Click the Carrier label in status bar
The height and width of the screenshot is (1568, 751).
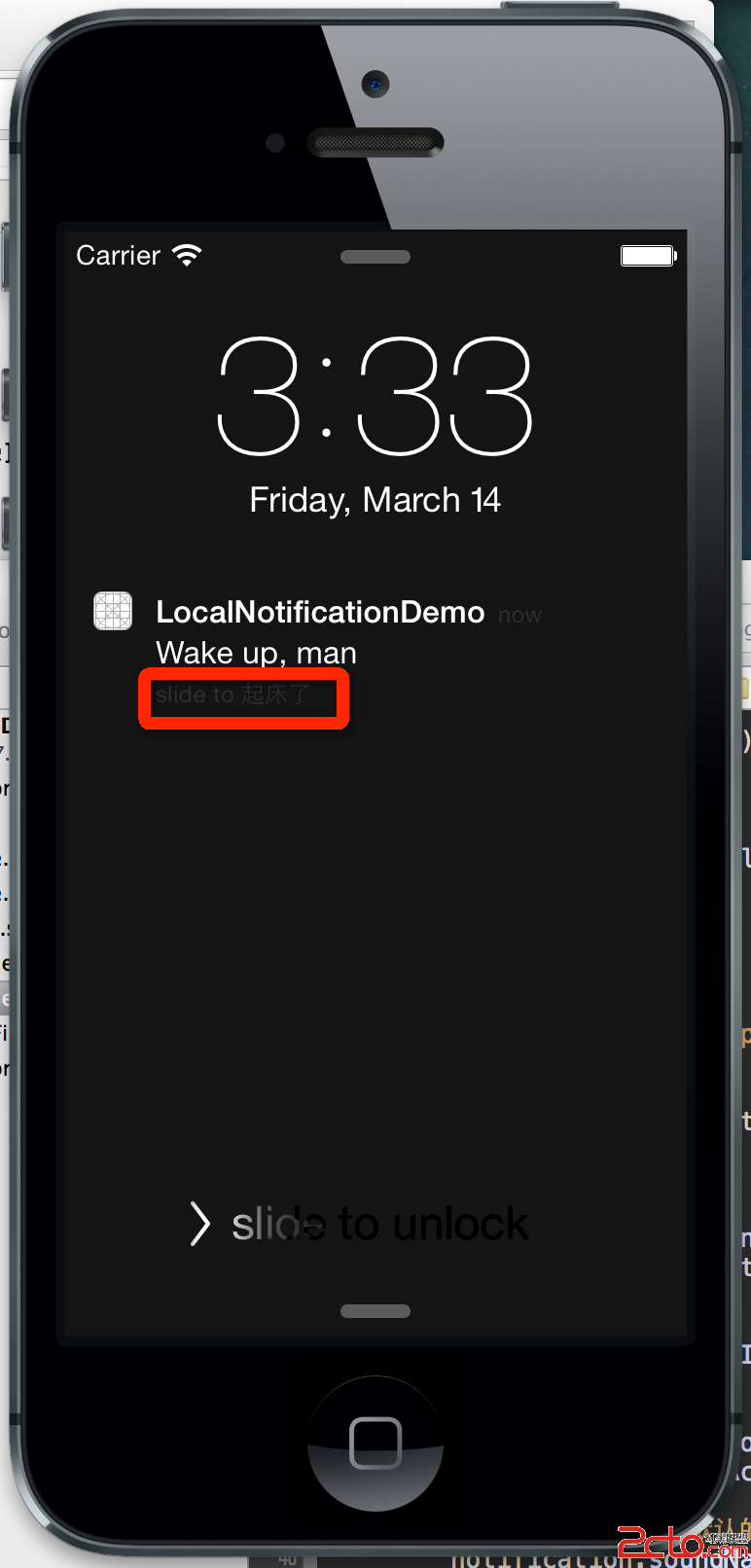[x=119, y=256]
